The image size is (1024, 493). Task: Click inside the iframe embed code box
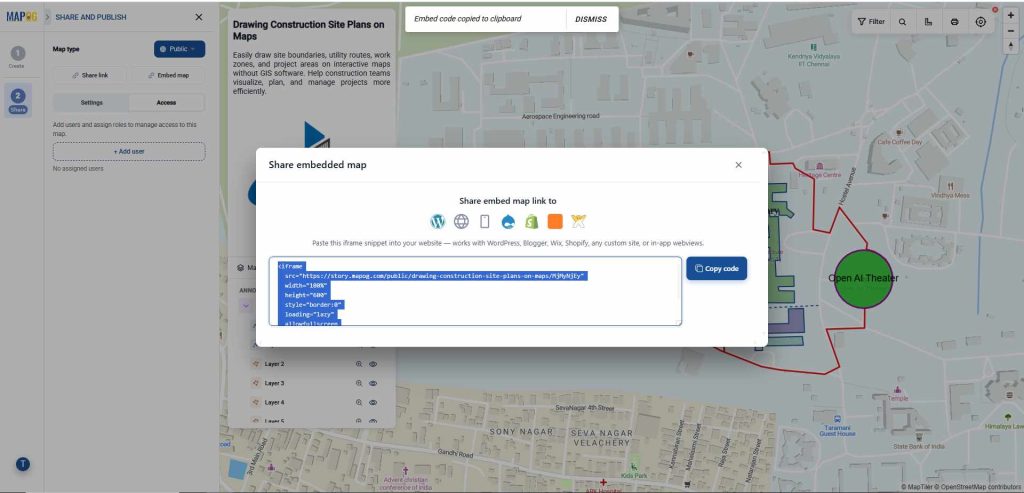[x=475, y=291]
